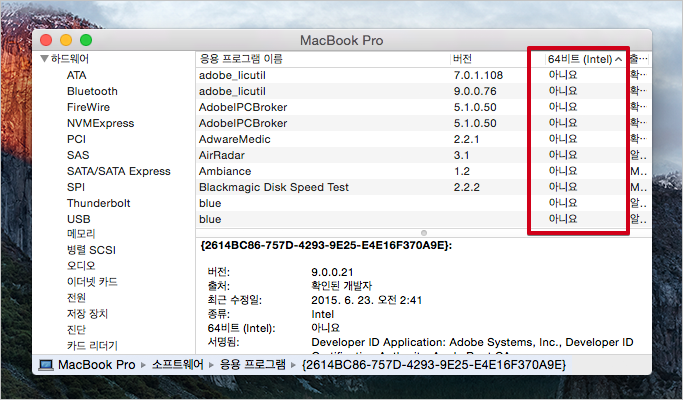
Task: Click version value 9.0.0.21 in details
Action: pos(332,272)
